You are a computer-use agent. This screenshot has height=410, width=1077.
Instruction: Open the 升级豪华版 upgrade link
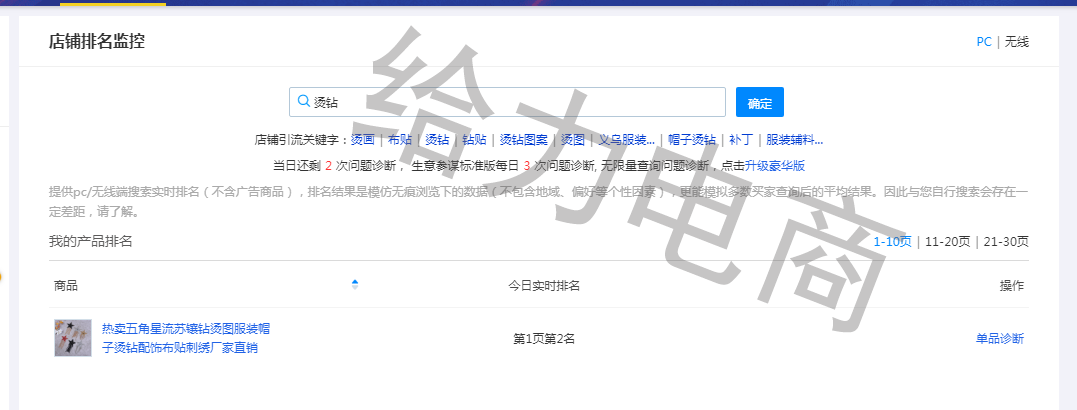(x=775, y=166)
